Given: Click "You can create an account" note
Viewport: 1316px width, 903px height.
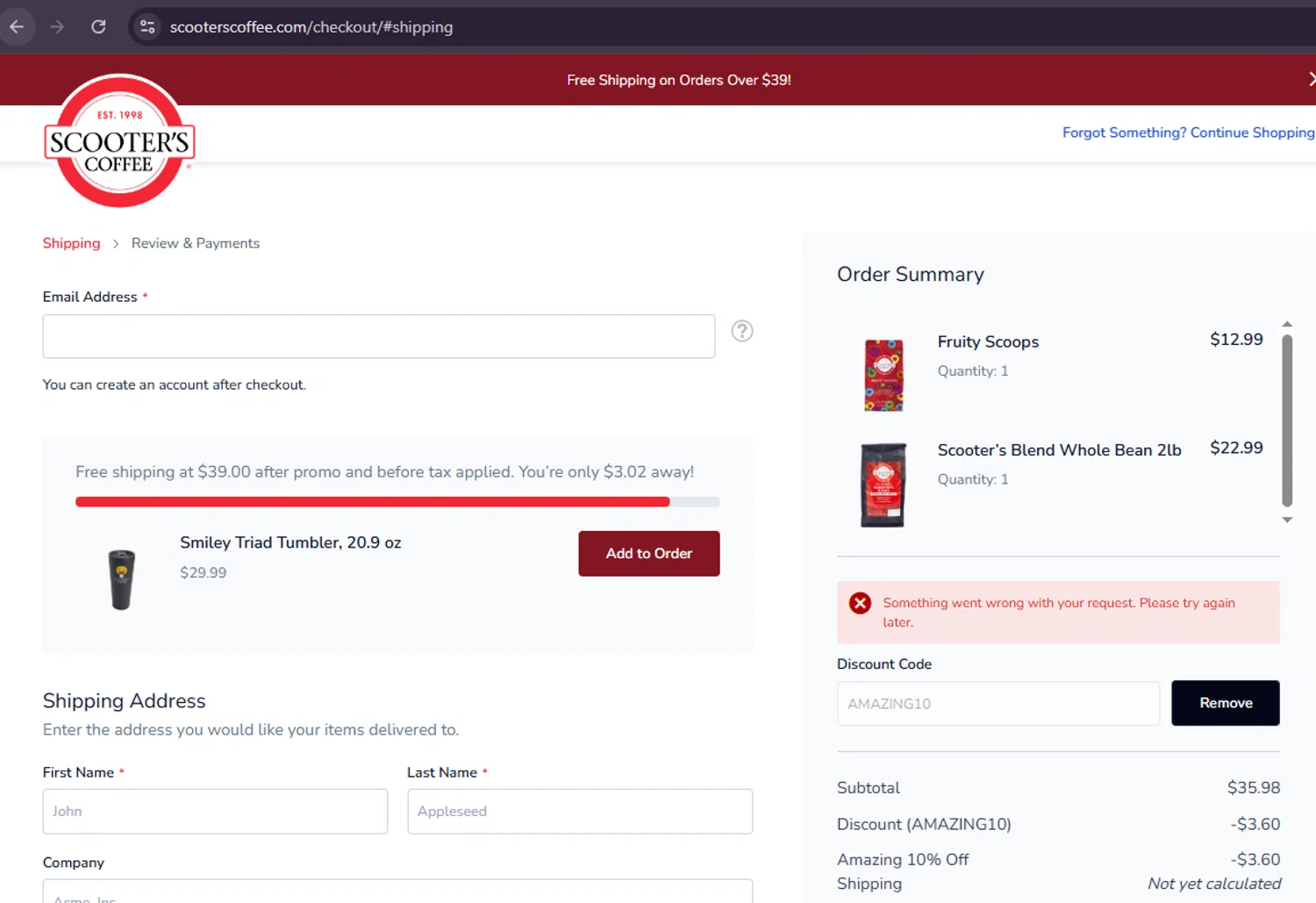Looking at the screenshot, I should coord(175,385).
